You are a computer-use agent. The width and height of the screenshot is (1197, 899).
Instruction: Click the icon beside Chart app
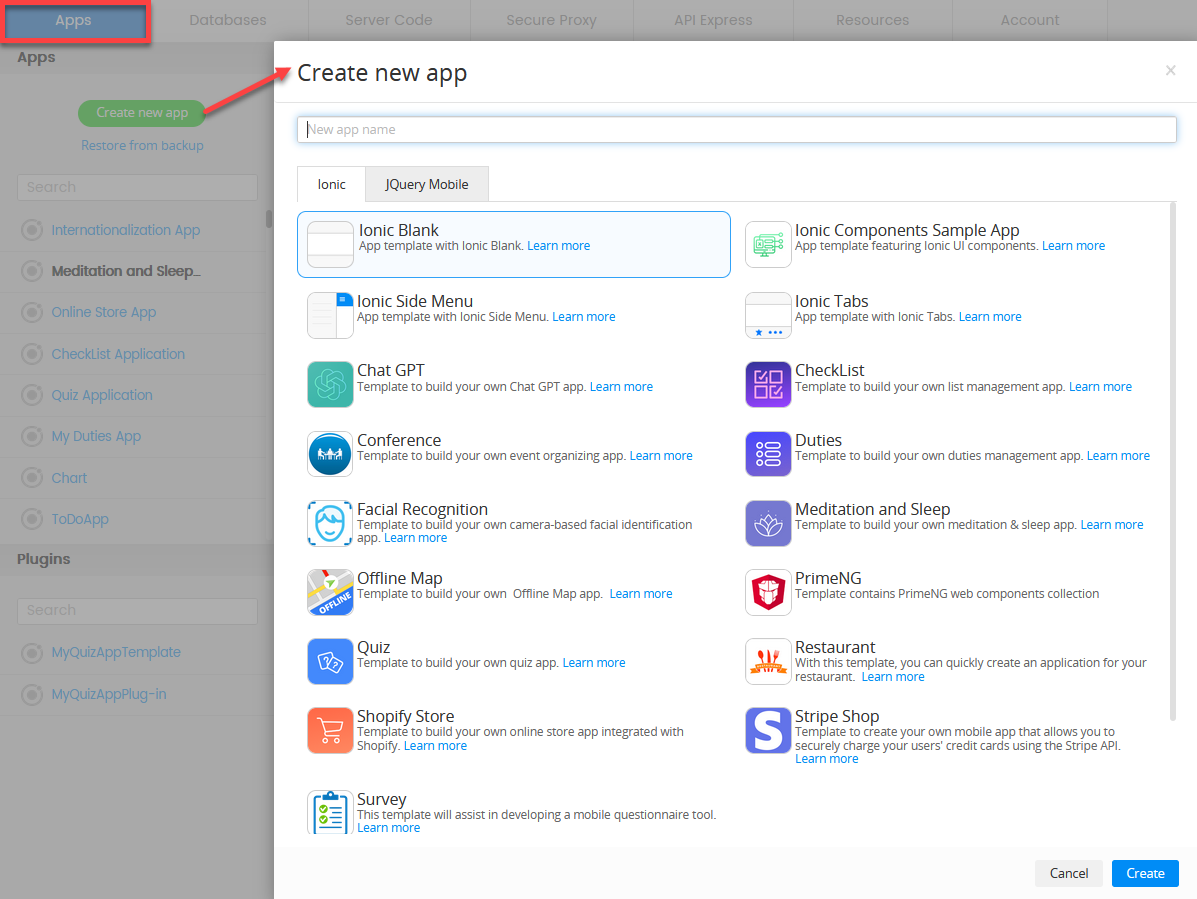pyautogui.click(x=32, y=478)
